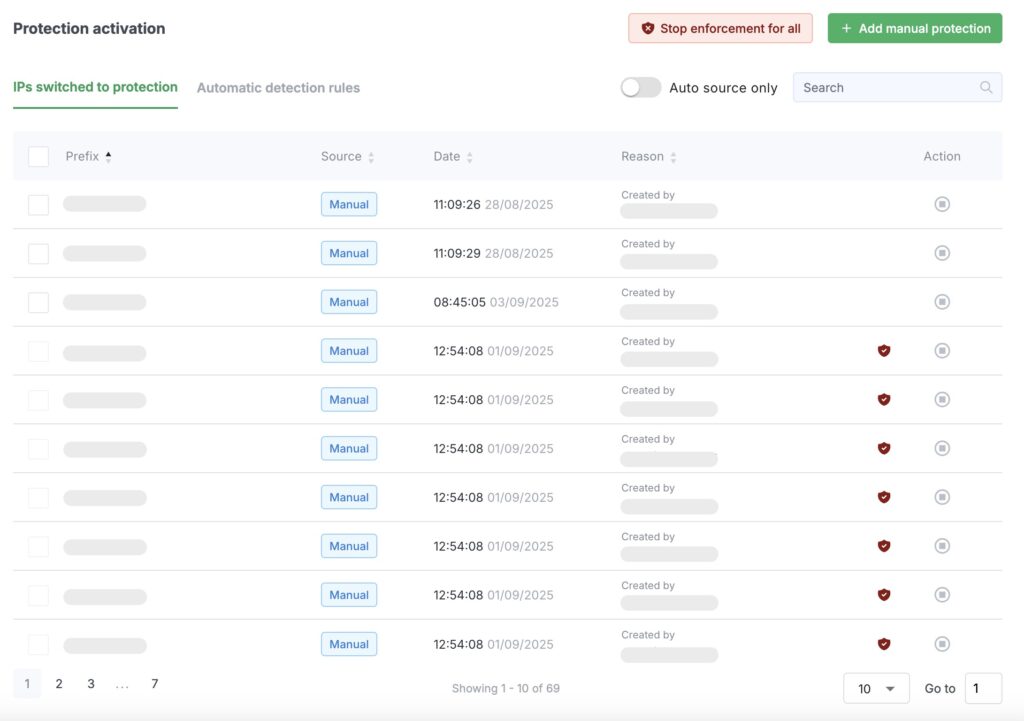
Task: Click the Go to page number field
Action: pos(983,688)
